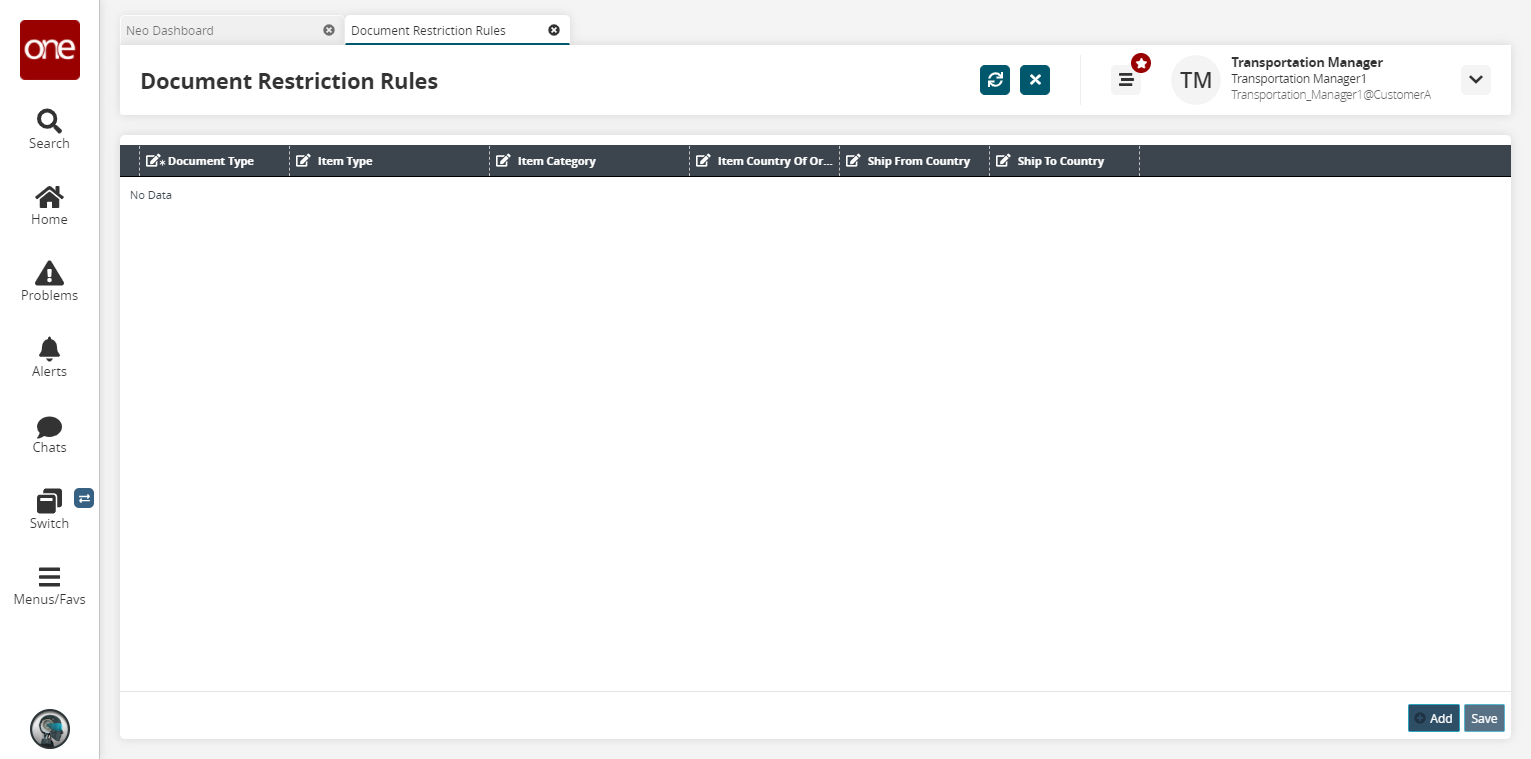Add a new restriction rule row
1531x759 pixels.
[x=1433, y=718]
